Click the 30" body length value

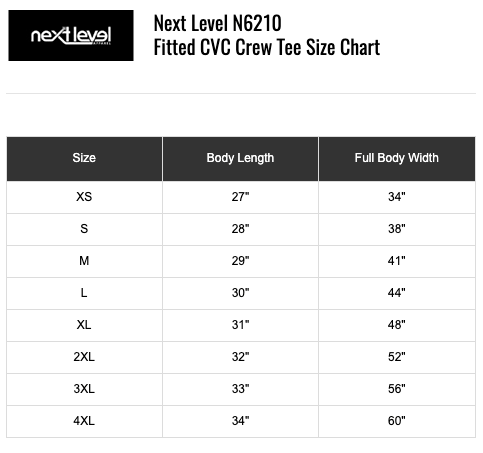click(x=240, y=293)
